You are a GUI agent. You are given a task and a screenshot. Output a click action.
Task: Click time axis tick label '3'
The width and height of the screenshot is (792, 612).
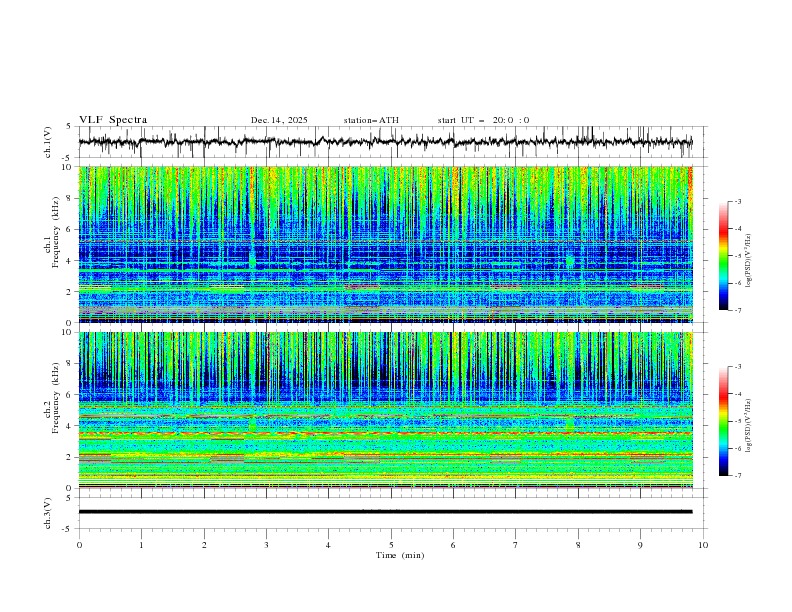click(x=267, y=545)
